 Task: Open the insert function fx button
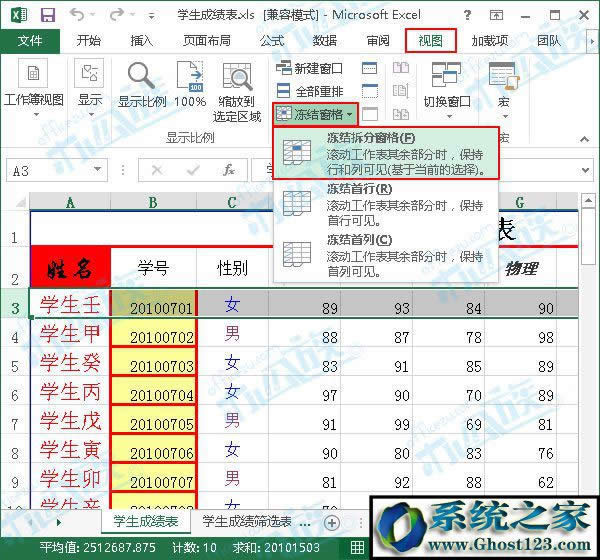click(x=229, y=170)
